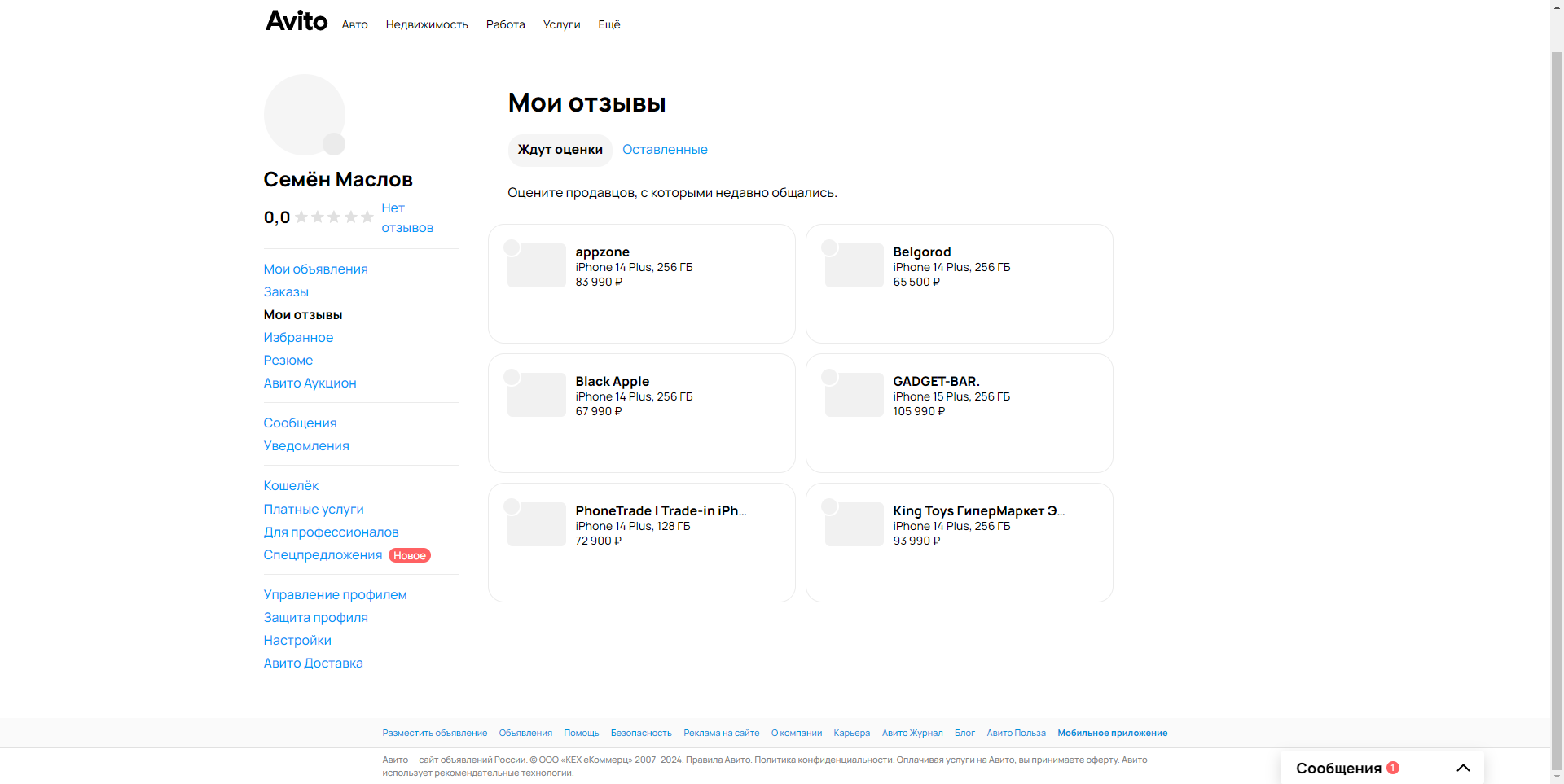Open Правила Авито link
The image size is (1564, 784).
[718, 760]
